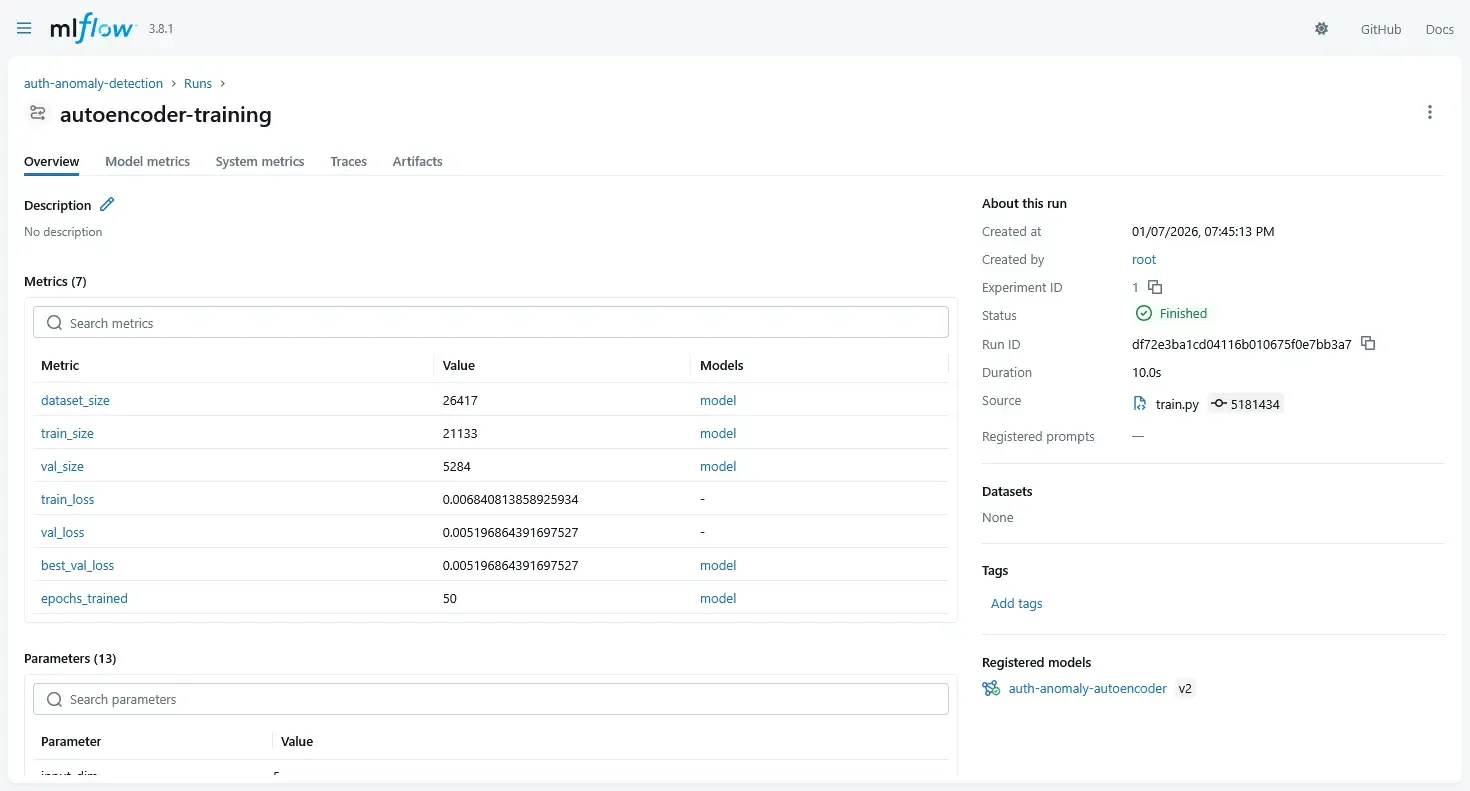
Task: Copy the Run ID using the copy icon
Action: point(1367,343)
